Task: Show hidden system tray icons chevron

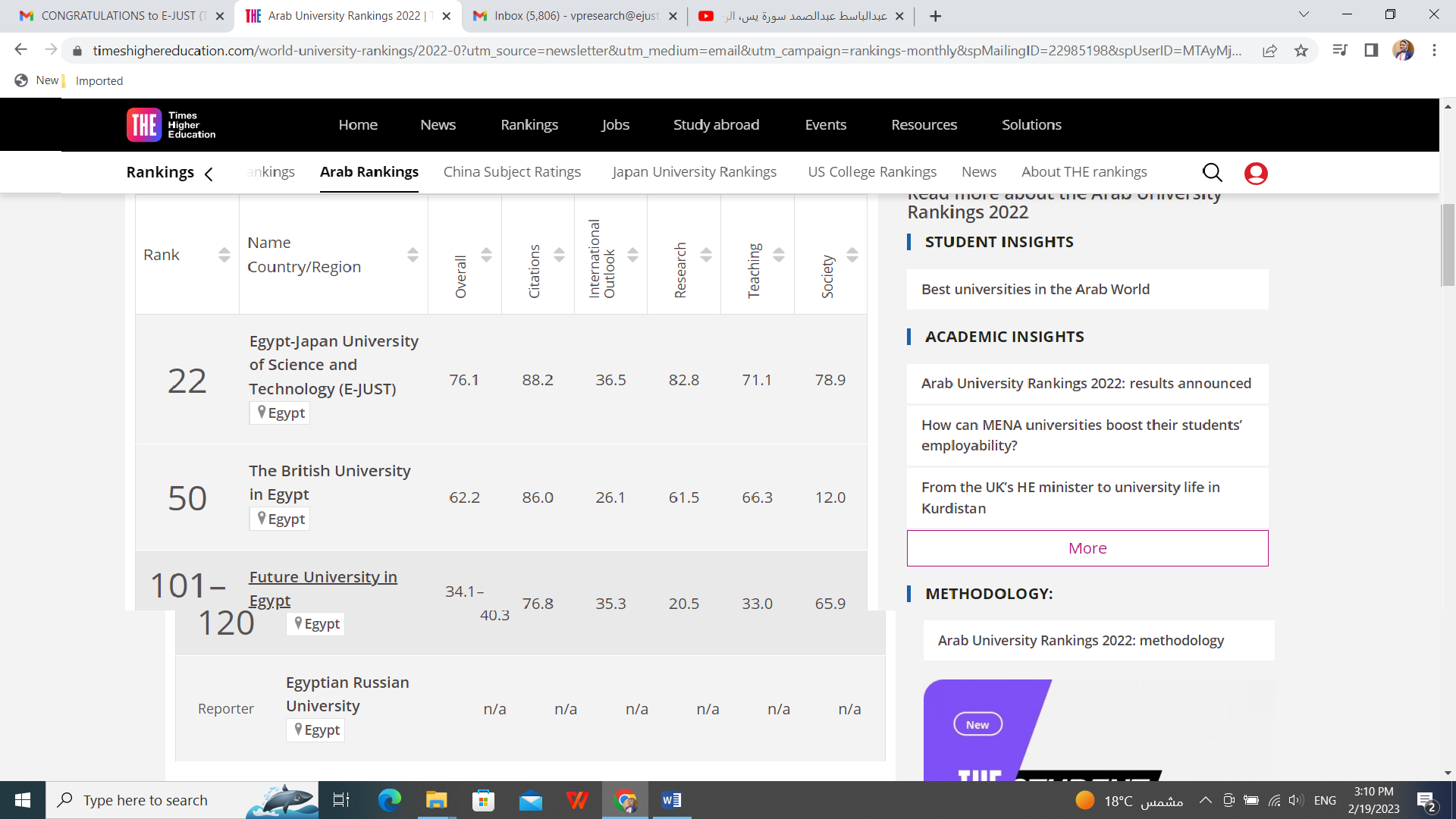Action: pos(1205,800)
